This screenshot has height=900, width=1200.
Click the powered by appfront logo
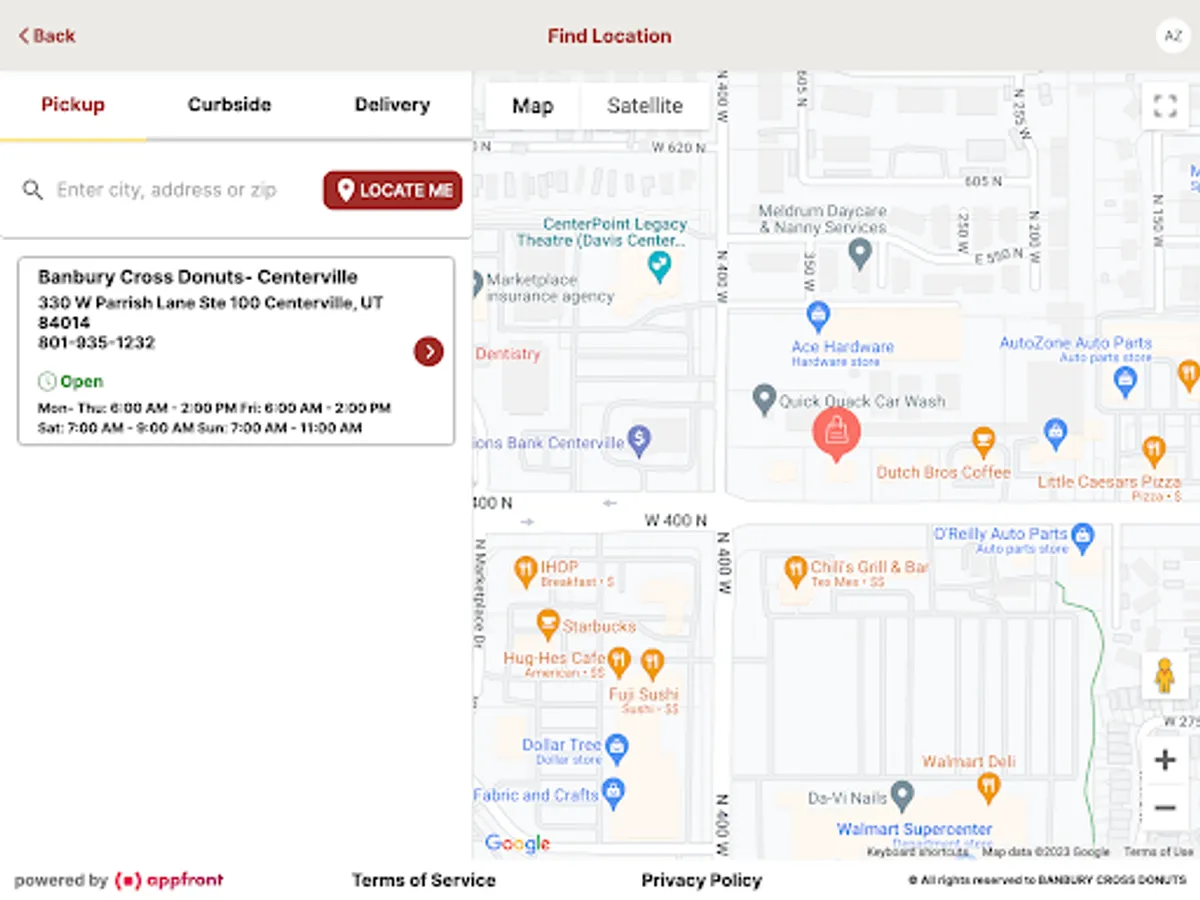click(x=119, y=880)
